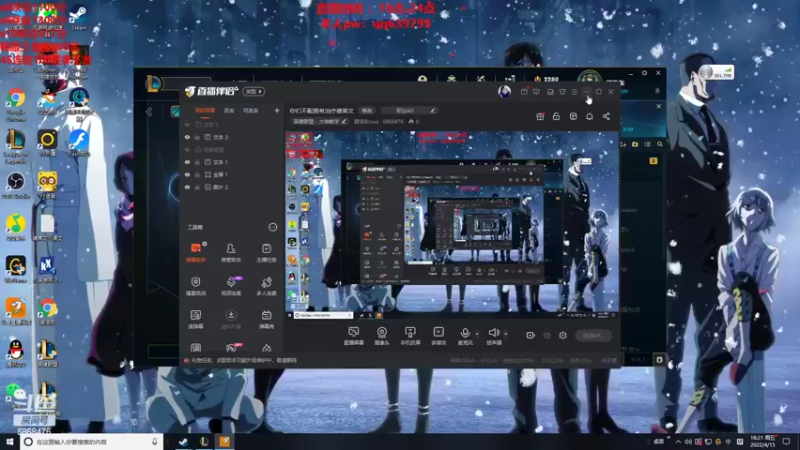800x450 pixels.
Task: Open the 弹幕秀 tool
Action: [x=266, y=319]
